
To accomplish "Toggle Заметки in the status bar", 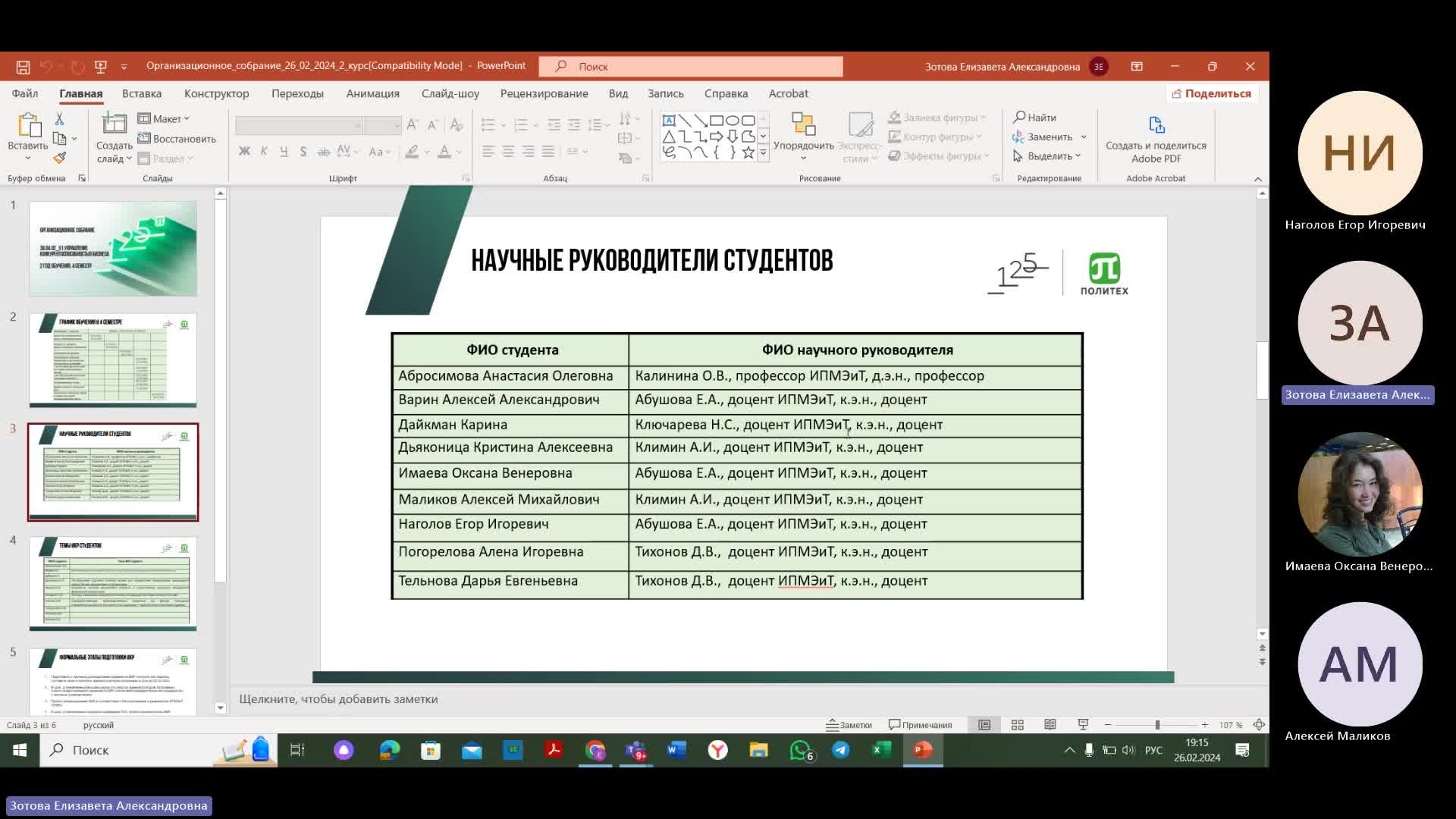I will (849, 725).
